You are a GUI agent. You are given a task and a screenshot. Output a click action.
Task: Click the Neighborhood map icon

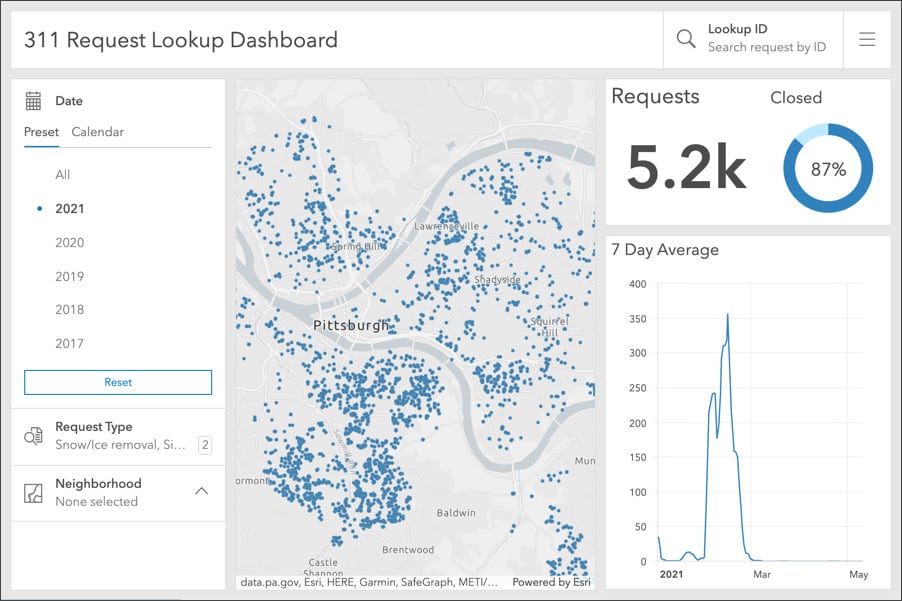(33, 493)
